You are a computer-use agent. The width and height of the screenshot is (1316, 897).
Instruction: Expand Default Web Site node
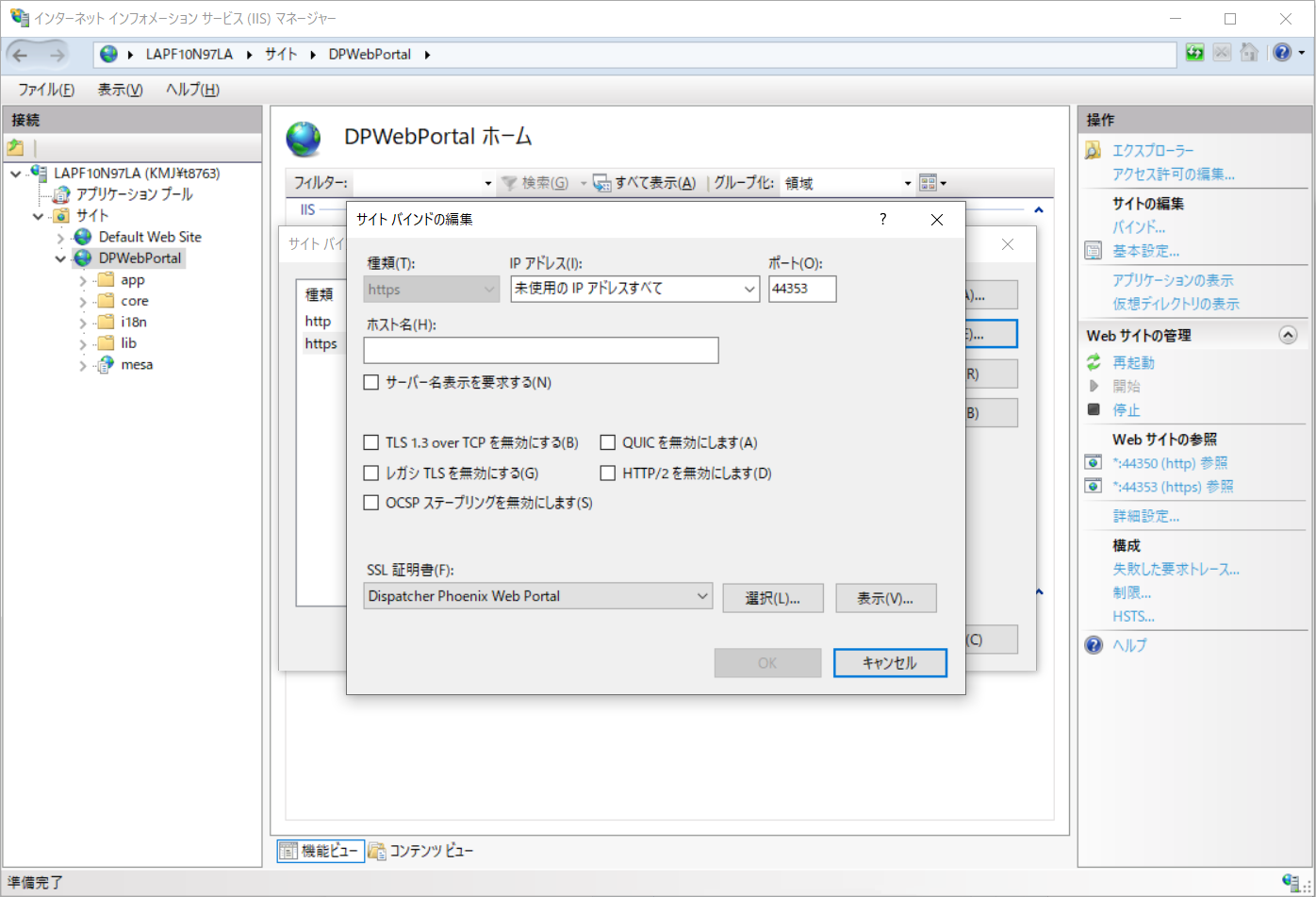coord(61,237)
